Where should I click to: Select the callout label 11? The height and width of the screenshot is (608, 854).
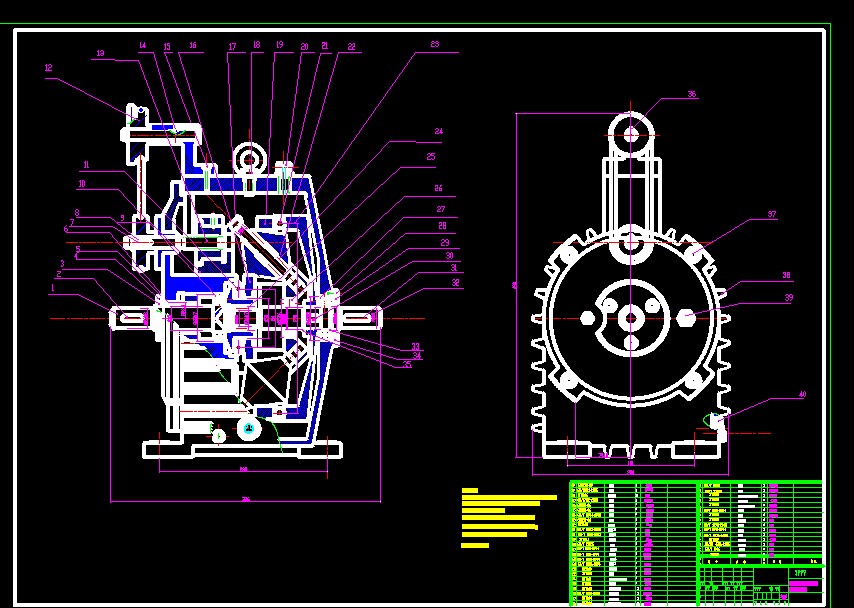tap(87, 165)
